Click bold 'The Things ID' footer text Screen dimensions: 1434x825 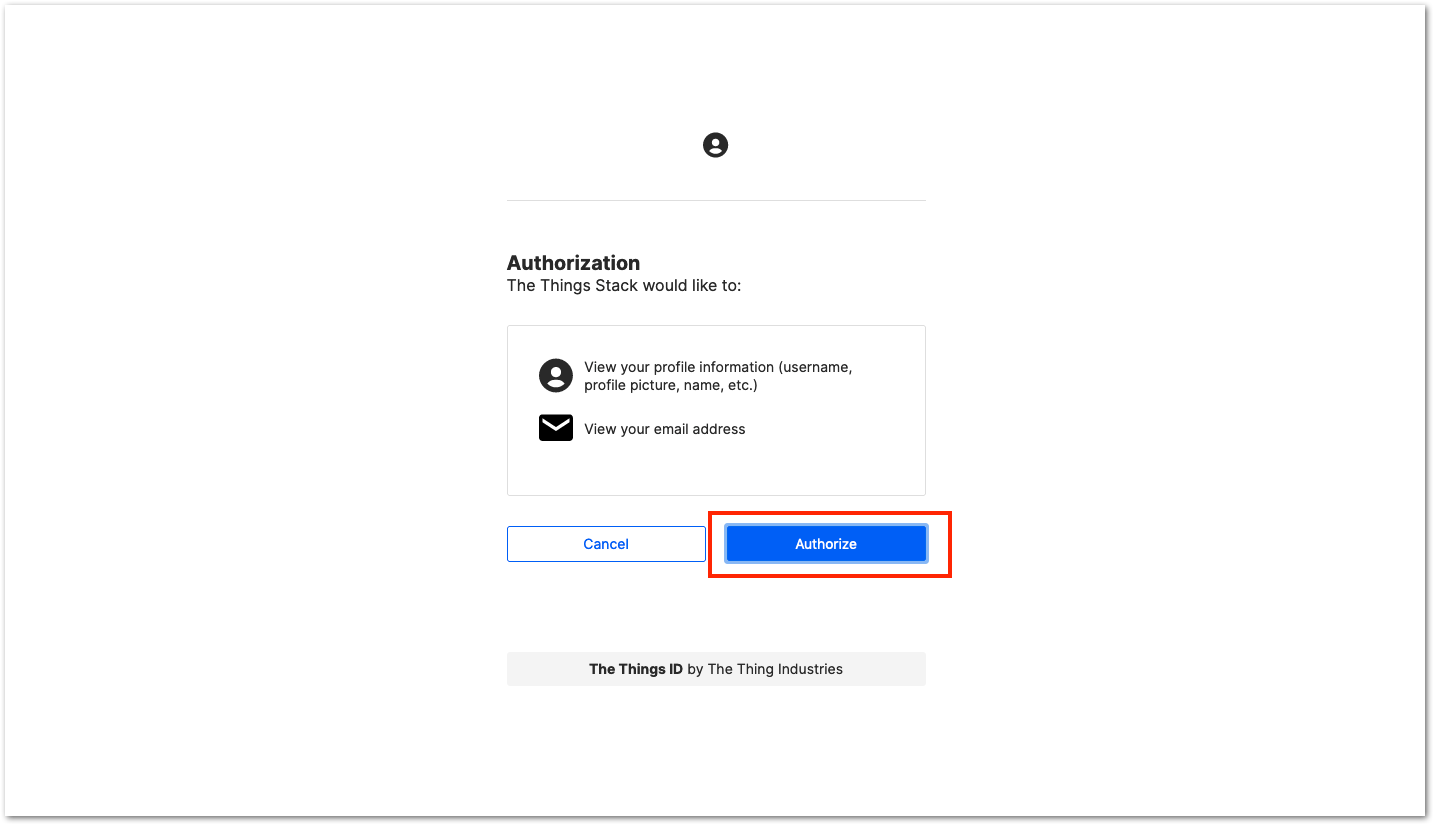(636, 669)
